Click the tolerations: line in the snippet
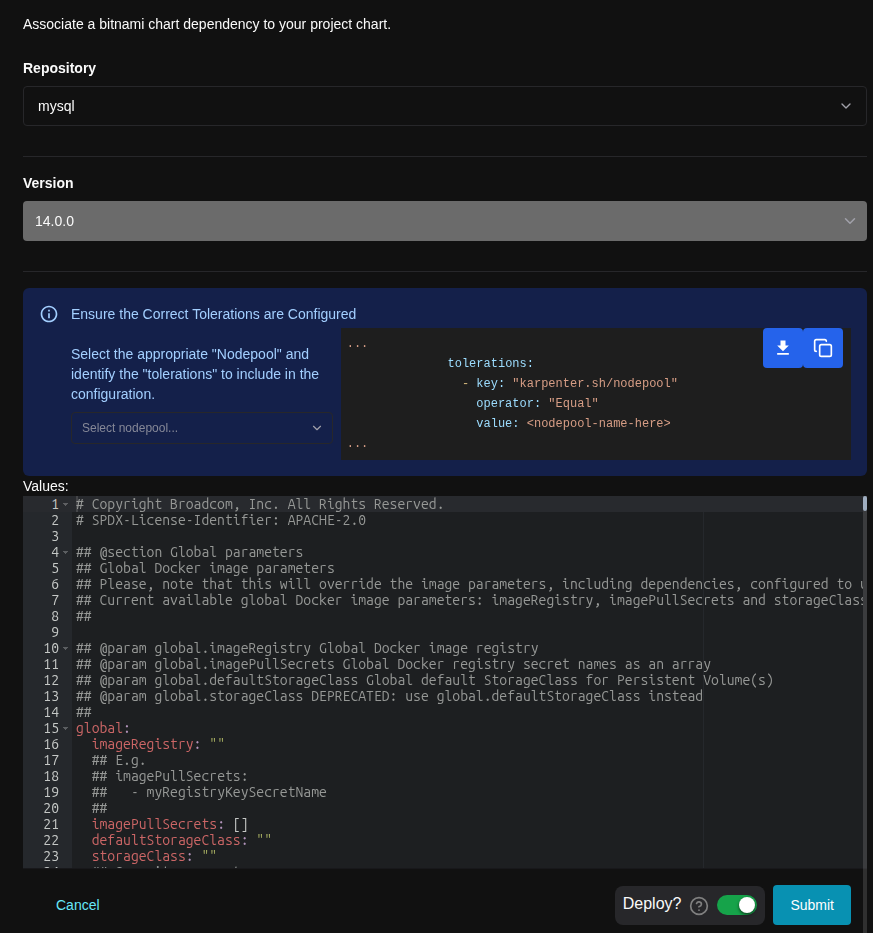The image size is (873, 933). [490, 363]
